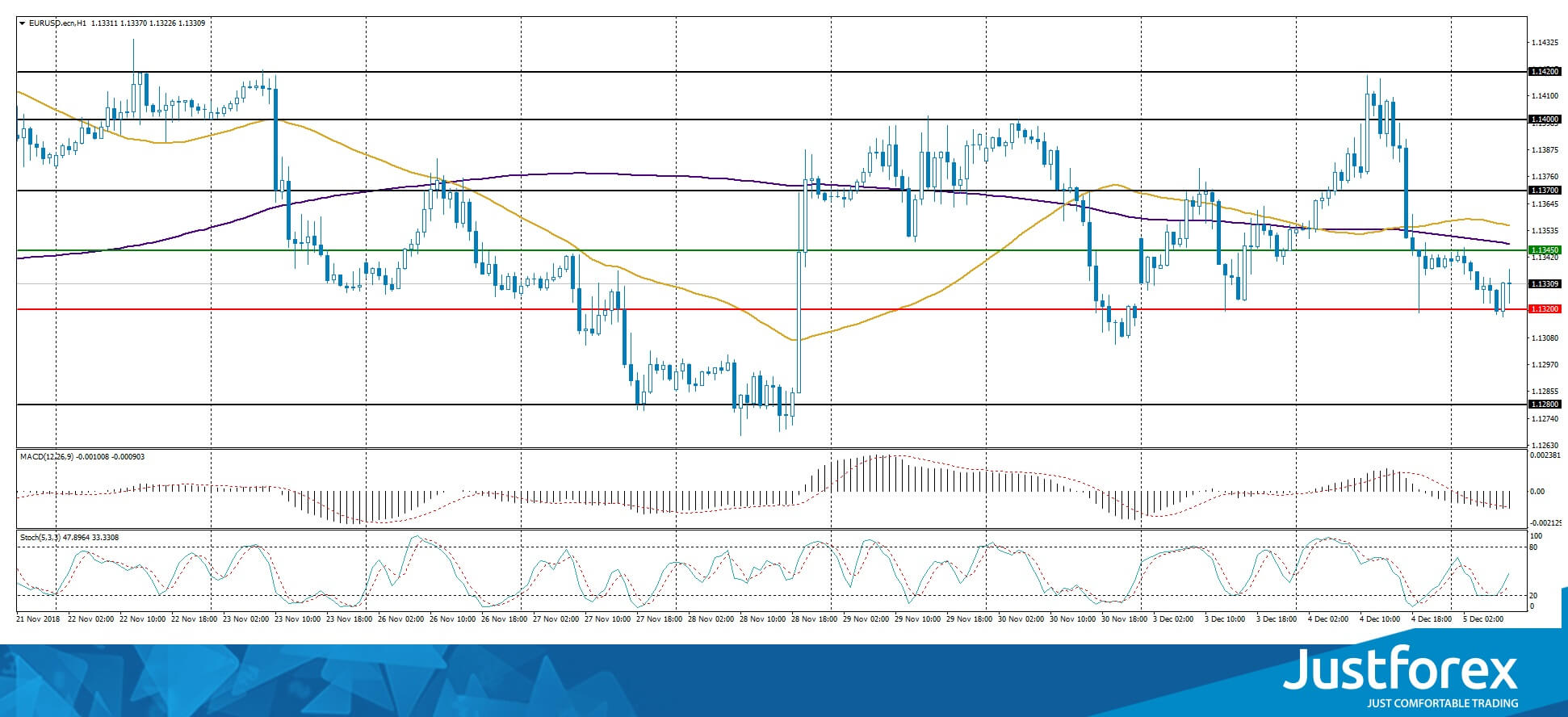
Task: Click the 1.13080 value on the price axis
Action: (x=1545, y=338)
